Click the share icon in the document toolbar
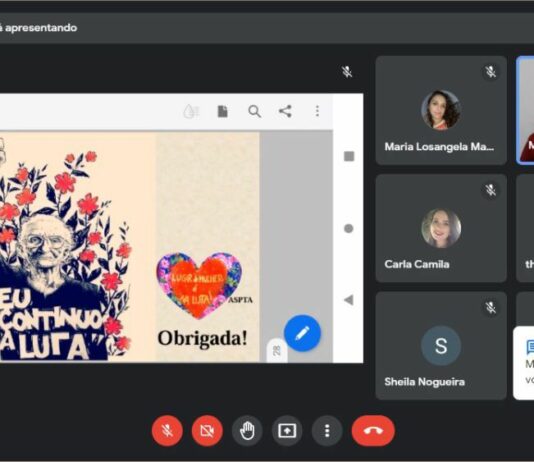This screenshot has width=534, height=462. 285,111
